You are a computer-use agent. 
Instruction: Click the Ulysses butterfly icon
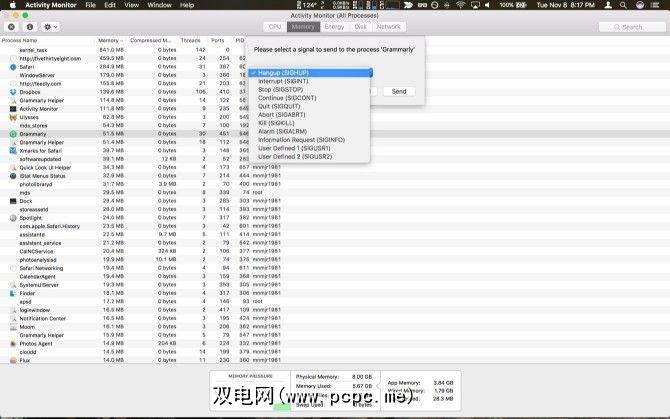click(12, 116)
